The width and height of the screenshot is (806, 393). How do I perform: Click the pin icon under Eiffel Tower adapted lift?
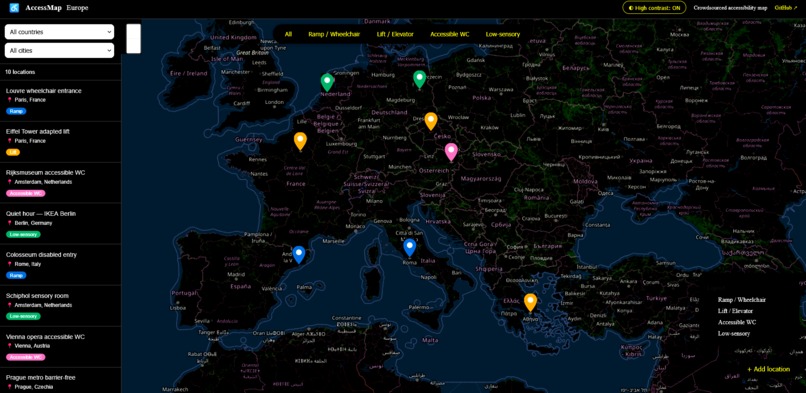[9, 141]
